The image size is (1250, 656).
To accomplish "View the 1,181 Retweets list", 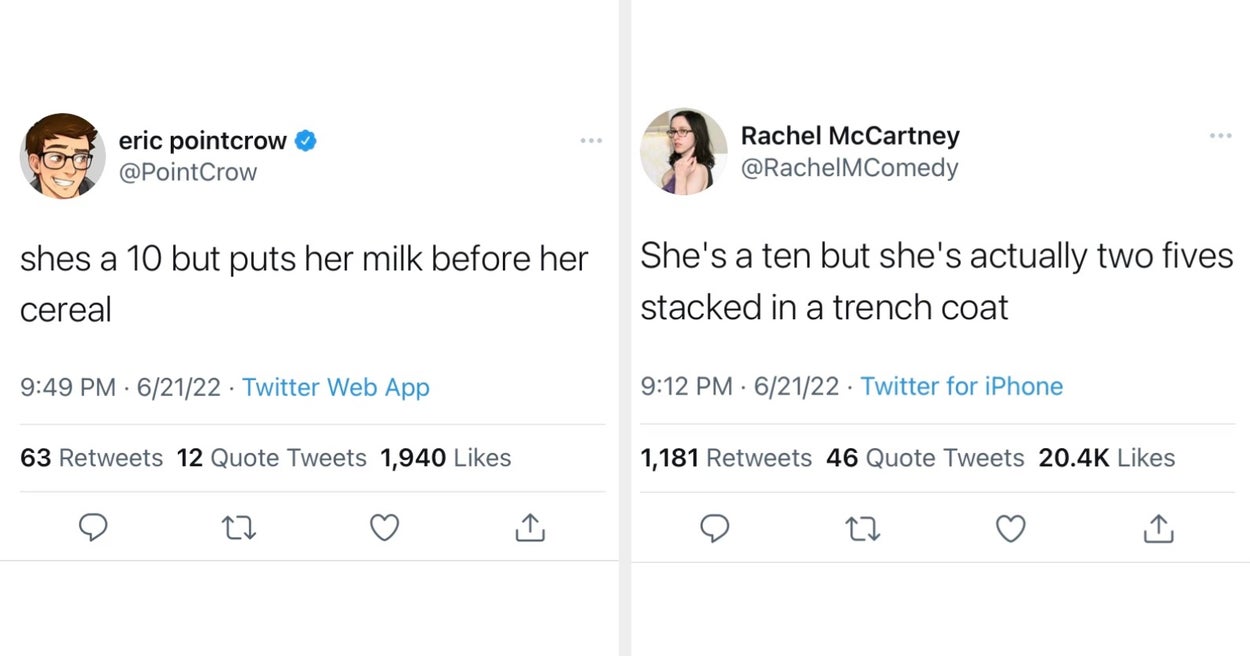I will point(726,458).
